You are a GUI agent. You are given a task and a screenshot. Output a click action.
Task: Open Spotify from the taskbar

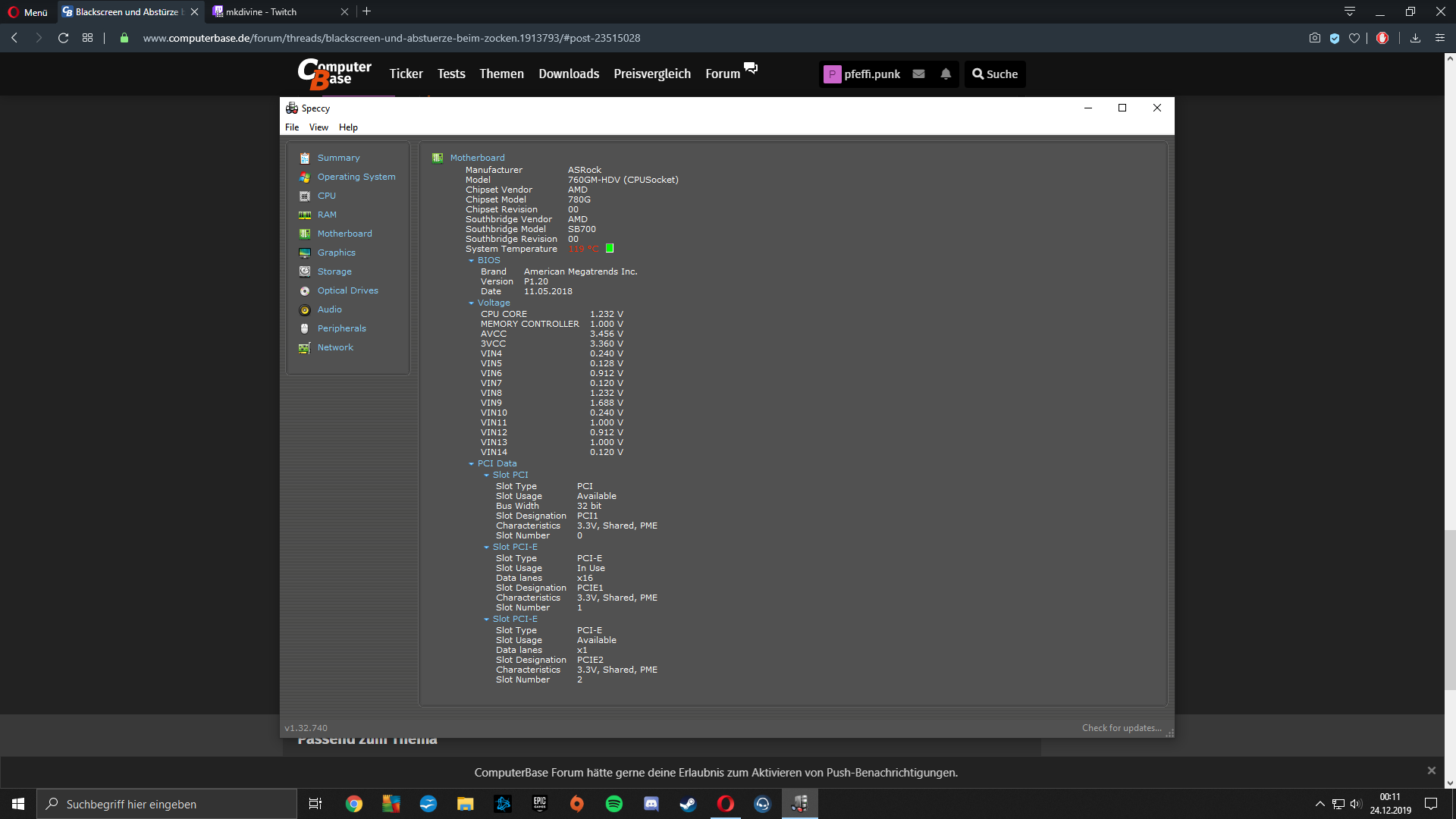point(614,804)
